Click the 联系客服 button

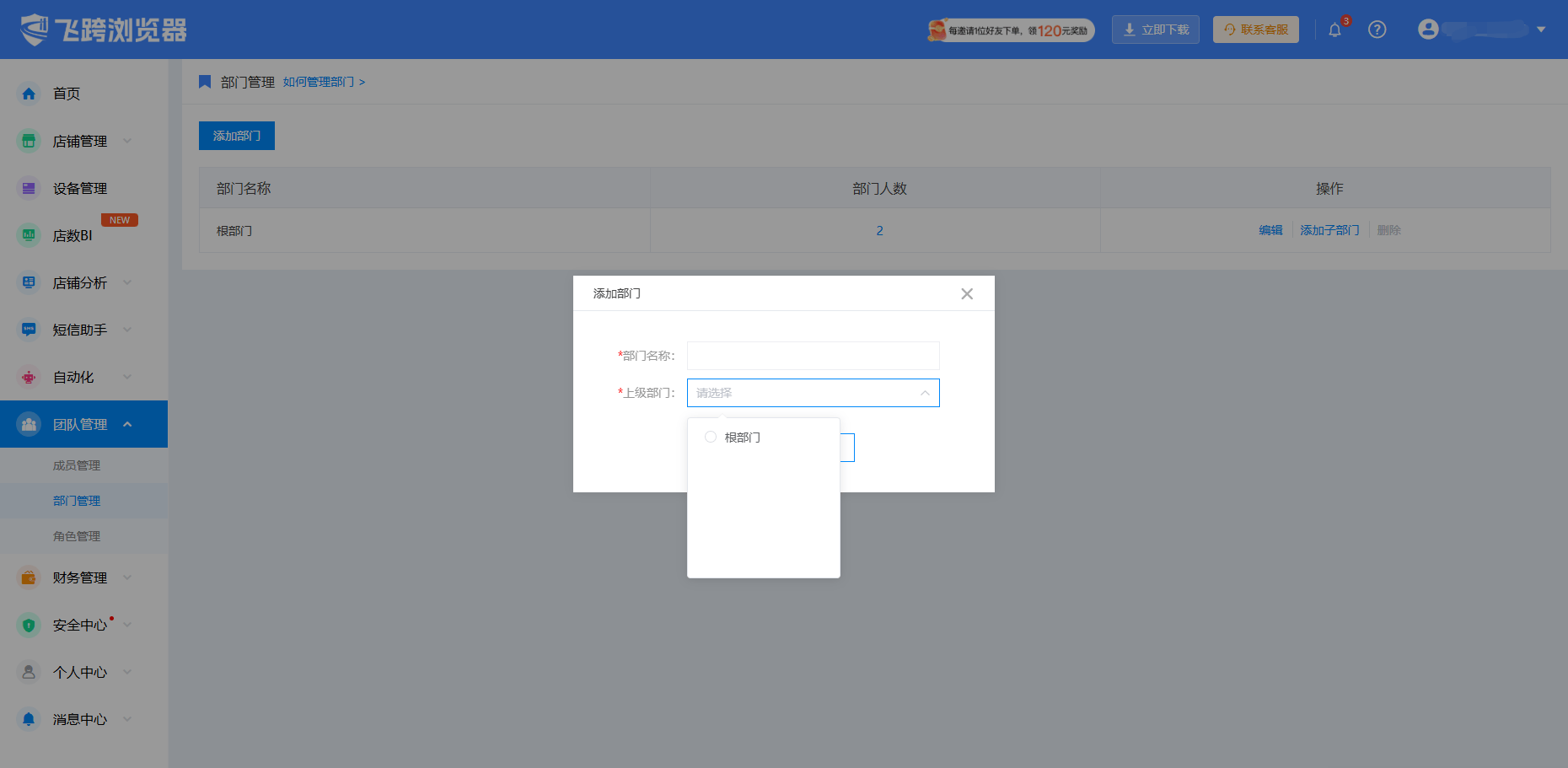[x=1255, y=30]
